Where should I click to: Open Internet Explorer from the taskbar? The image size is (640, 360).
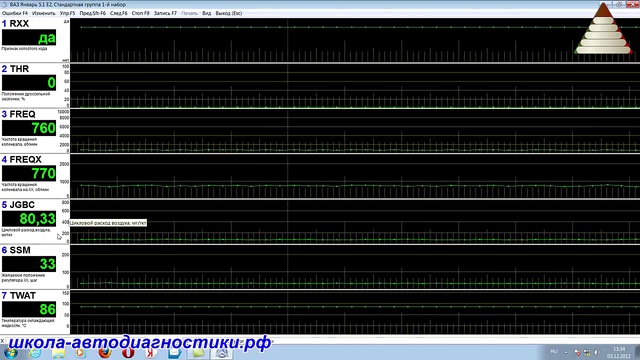pyautogui.click(x=35, y=353)
